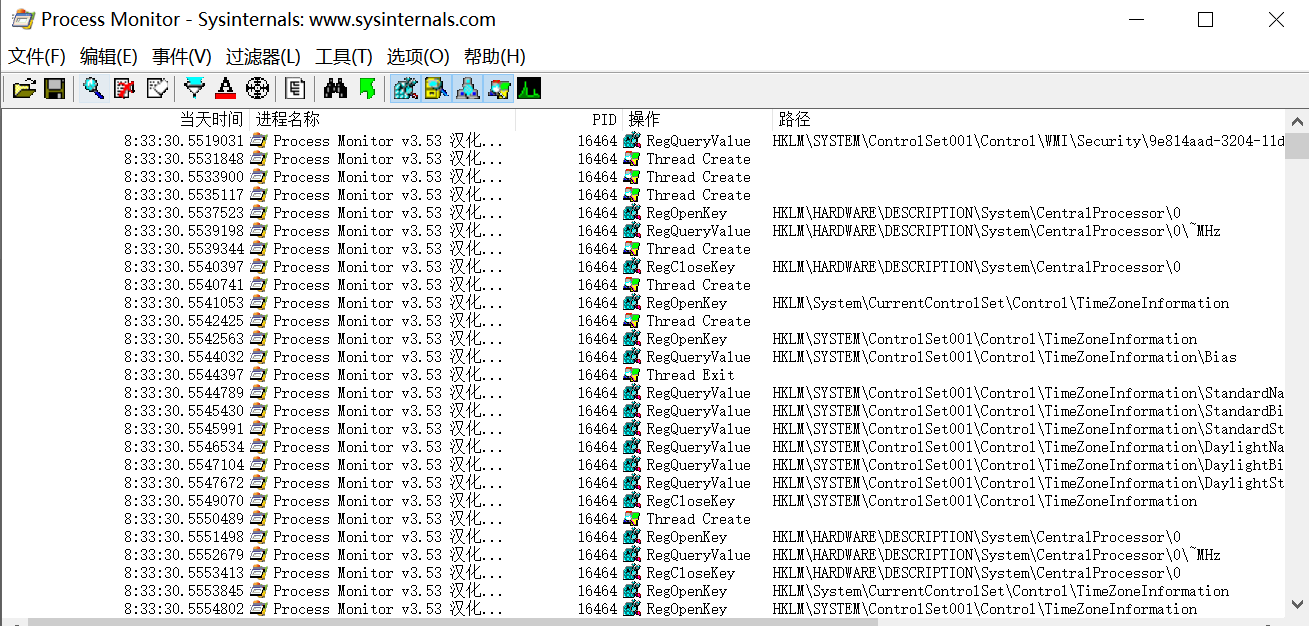Click the vertical scrollbar thumb

(1297, 146)
